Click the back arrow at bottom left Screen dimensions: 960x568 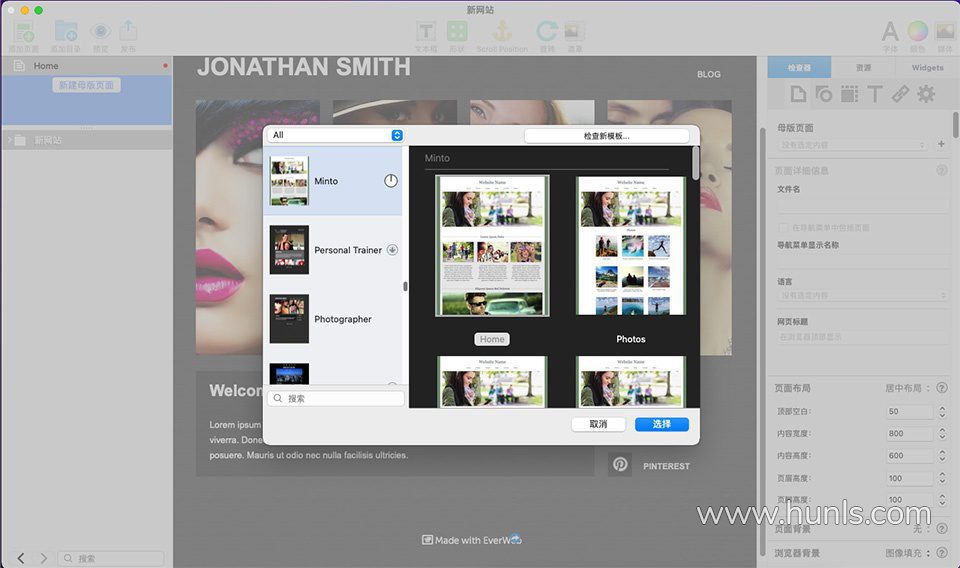point(21,558)
